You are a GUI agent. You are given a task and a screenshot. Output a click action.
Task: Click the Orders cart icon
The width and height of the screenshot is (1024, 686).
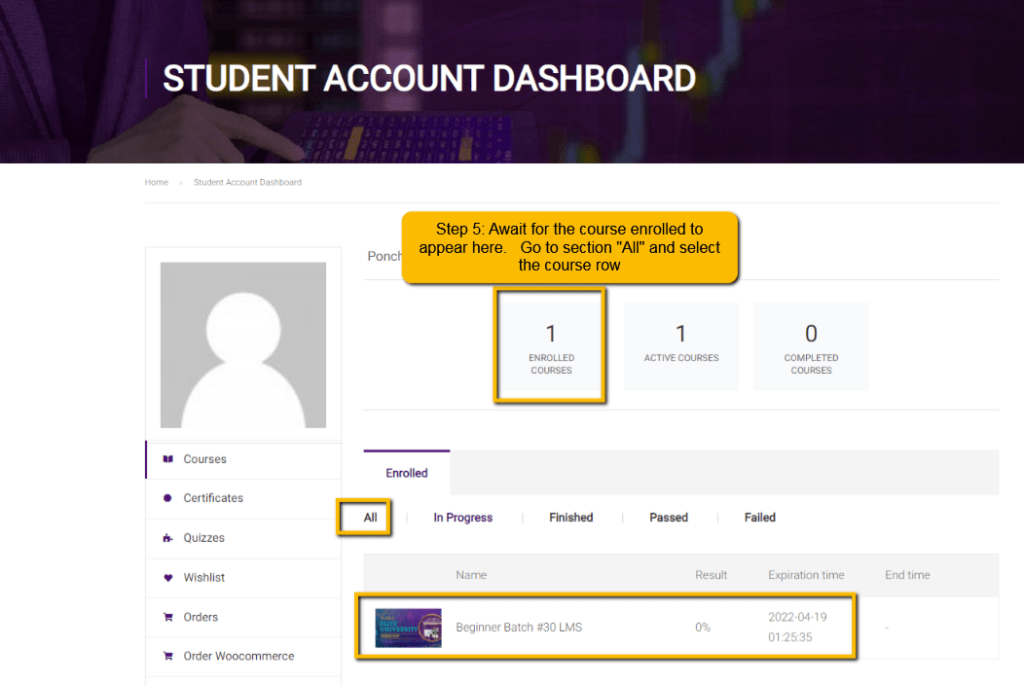coord(167,617)
